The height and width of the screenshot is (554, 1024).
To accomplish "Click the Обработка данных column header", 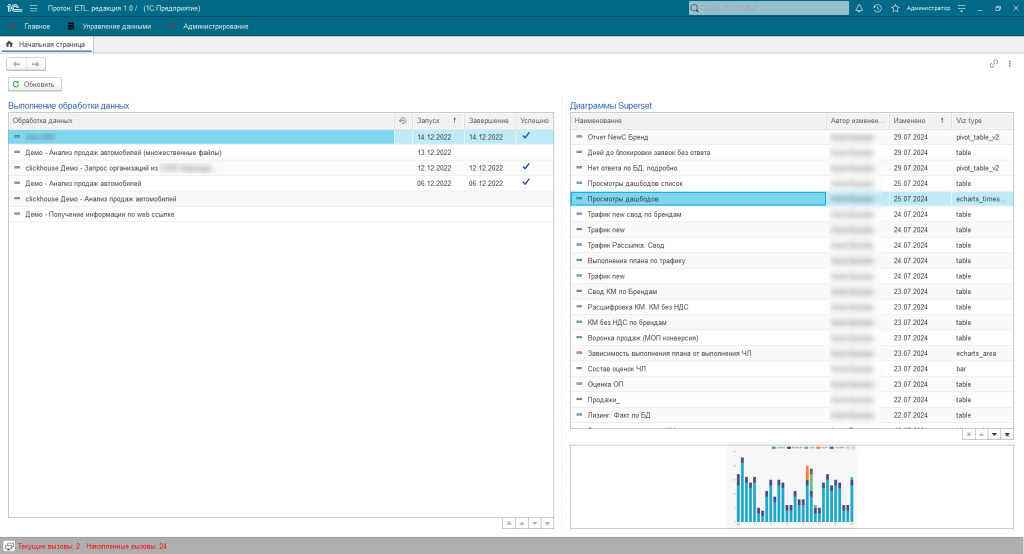I will (201, 121).
